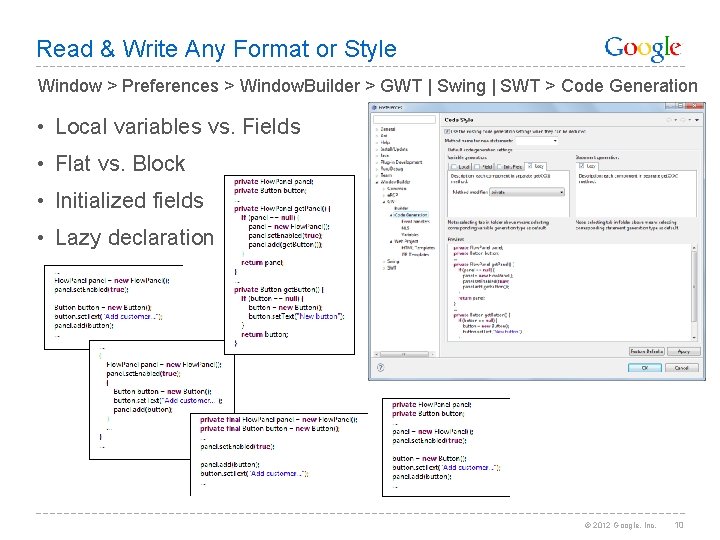Toggle the Lazy statement generation checkbox
720x540 pixels.
582,165
